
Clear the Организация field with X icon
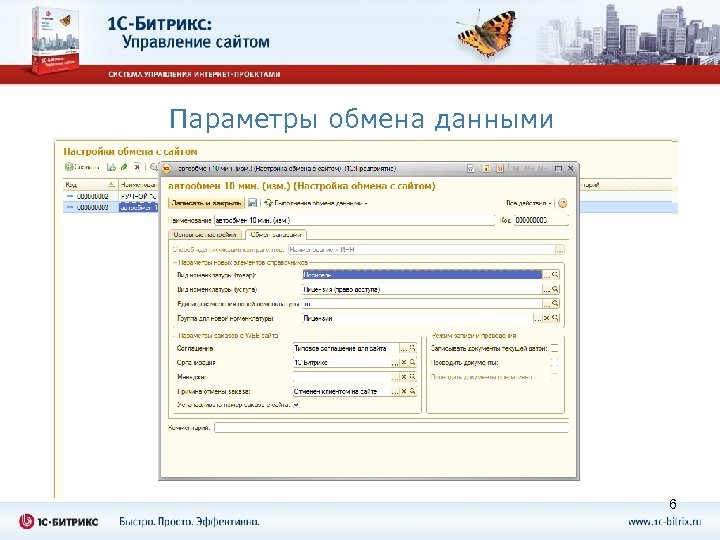[404, 362]
